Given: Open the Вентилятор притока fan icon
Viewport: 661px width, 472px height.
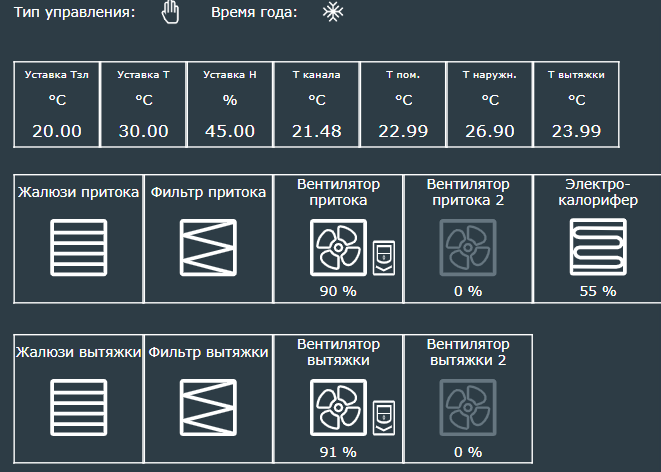Looking at the screenshot, I should coord(338,247).
